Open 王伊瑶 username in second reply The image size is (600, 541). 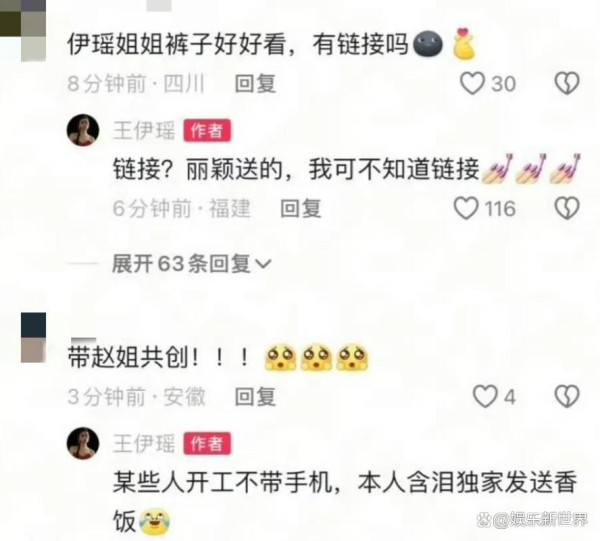click(x=144, y=444)
